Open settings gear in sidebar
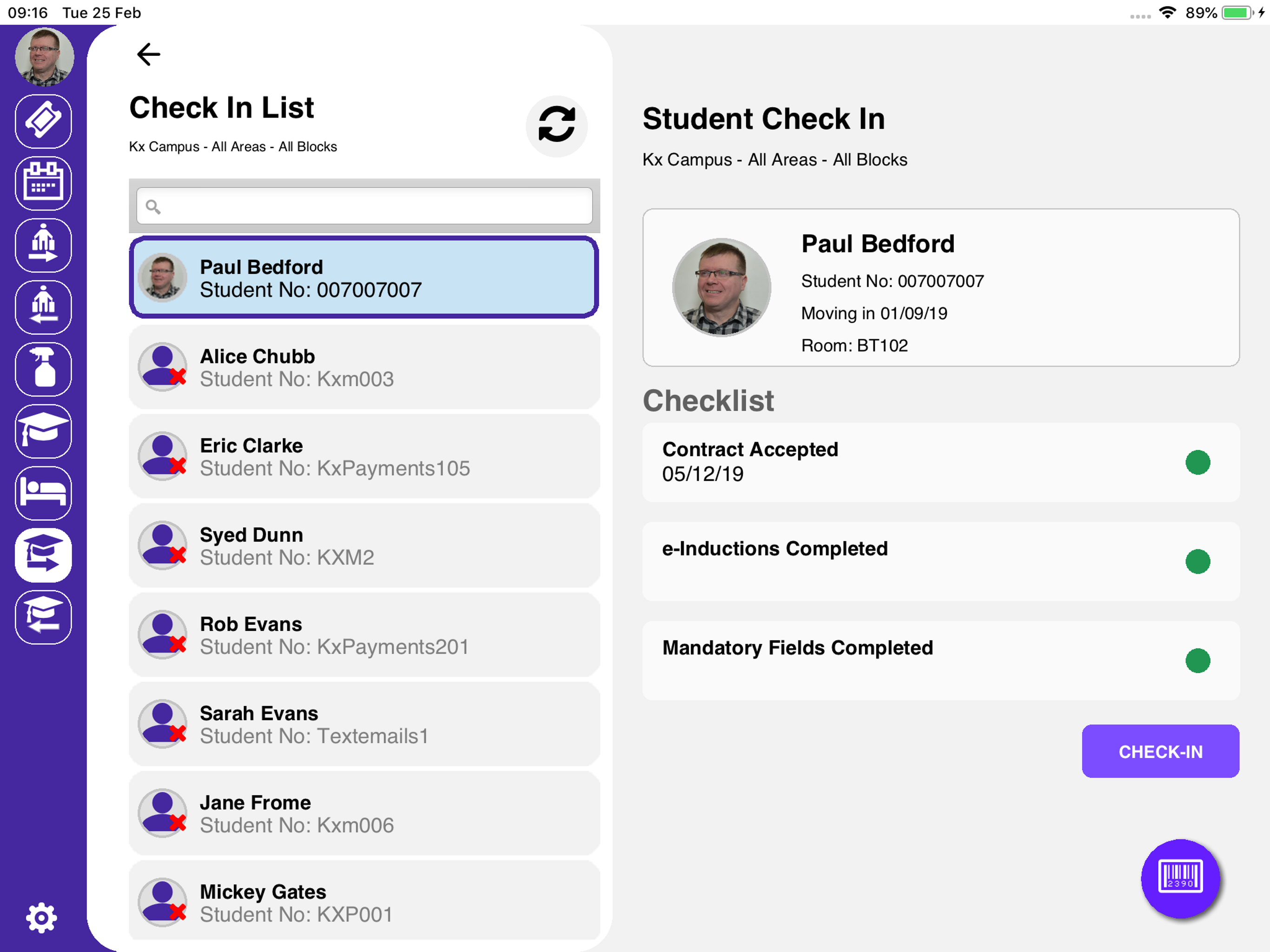Screen dimensions: 1270x952 click(42, 917)
